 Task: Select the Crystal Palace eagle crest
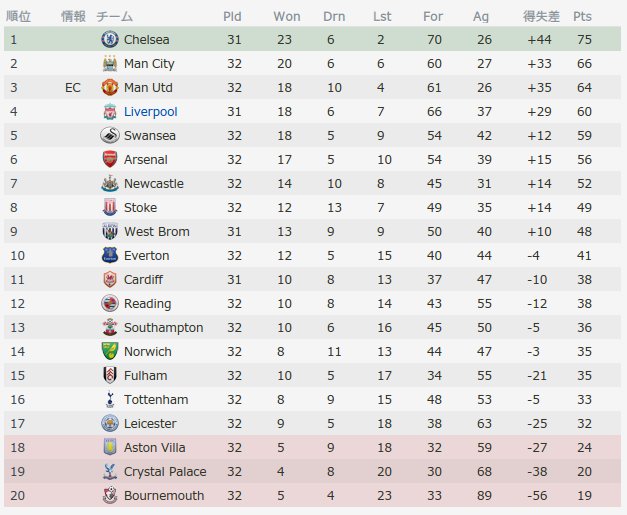(x=110, y=471)
